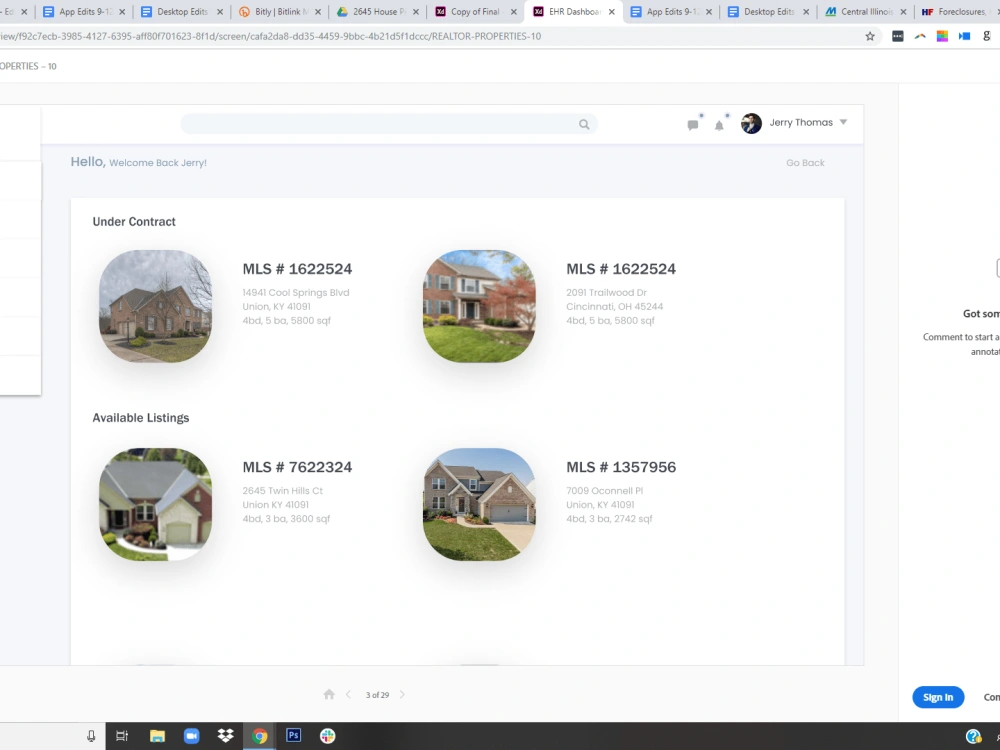Open Slack from the taskbar
The width and height of the screenshot is (1000, 750).
[x=328, y=736]
